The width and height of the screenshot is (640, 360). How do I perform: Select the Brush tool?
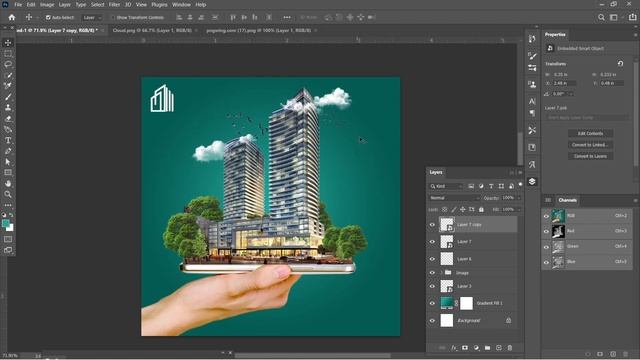[x=8, y=97]
